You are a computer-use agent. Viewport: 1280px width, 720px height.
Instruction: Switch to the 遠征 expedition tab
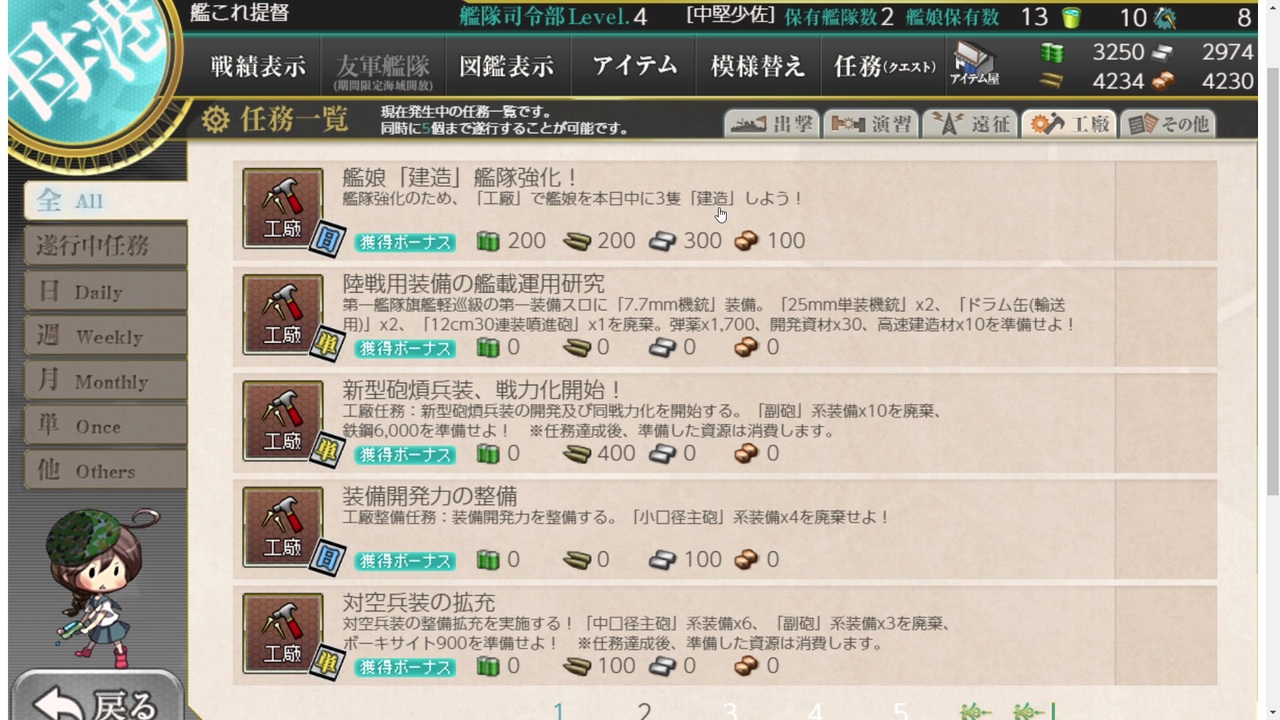click(969, 124)
